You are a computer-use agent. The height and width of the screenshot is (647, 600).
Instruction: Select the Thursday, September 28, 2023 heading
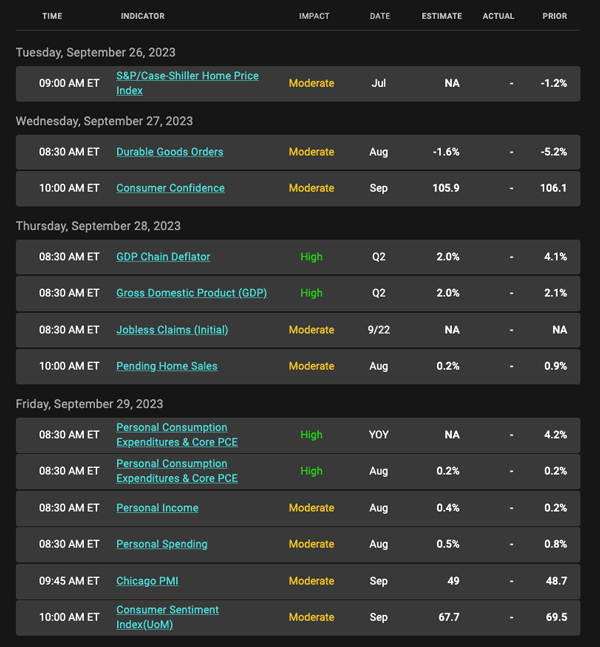pyautogui.click(x=98, y=226)
